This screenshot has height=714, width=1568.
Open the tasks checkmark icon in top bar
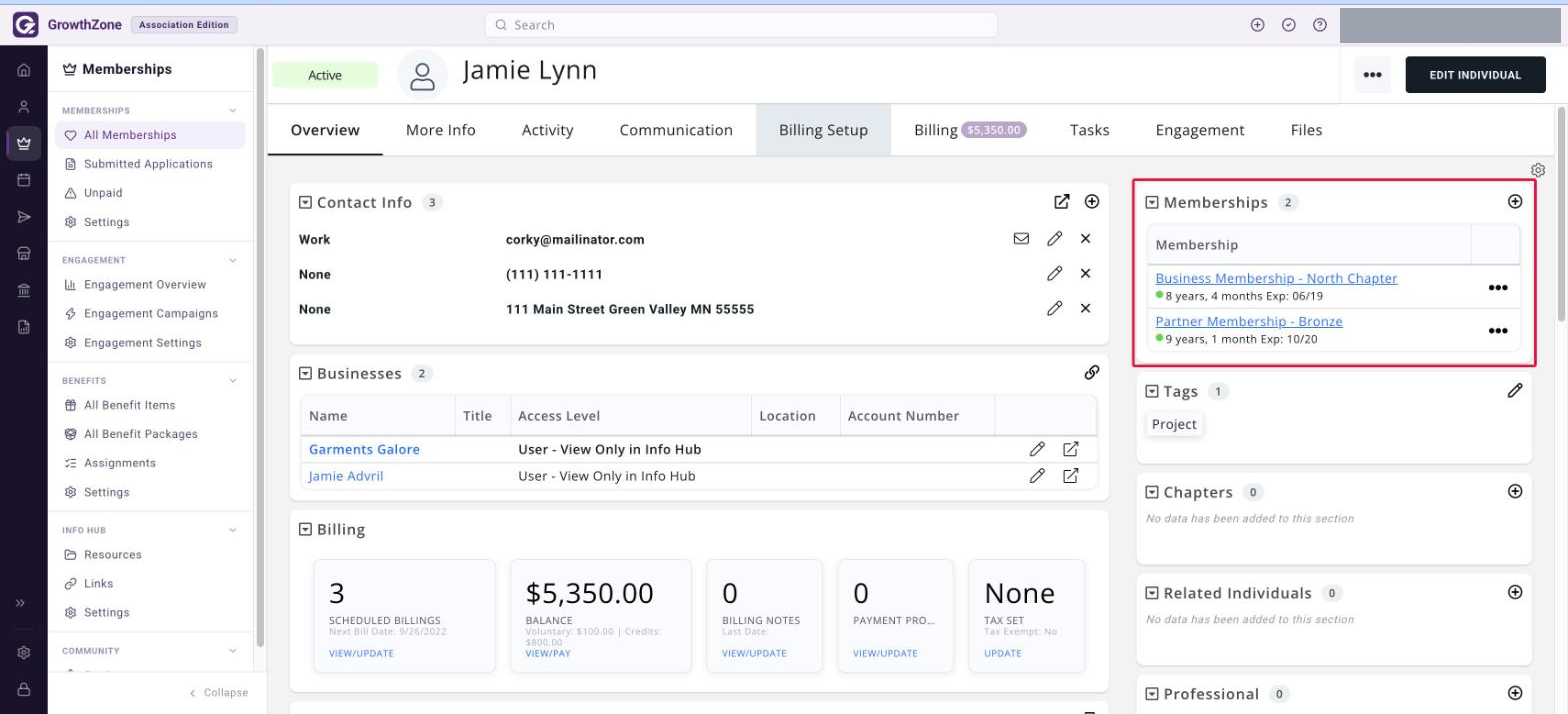point(1289,25)
